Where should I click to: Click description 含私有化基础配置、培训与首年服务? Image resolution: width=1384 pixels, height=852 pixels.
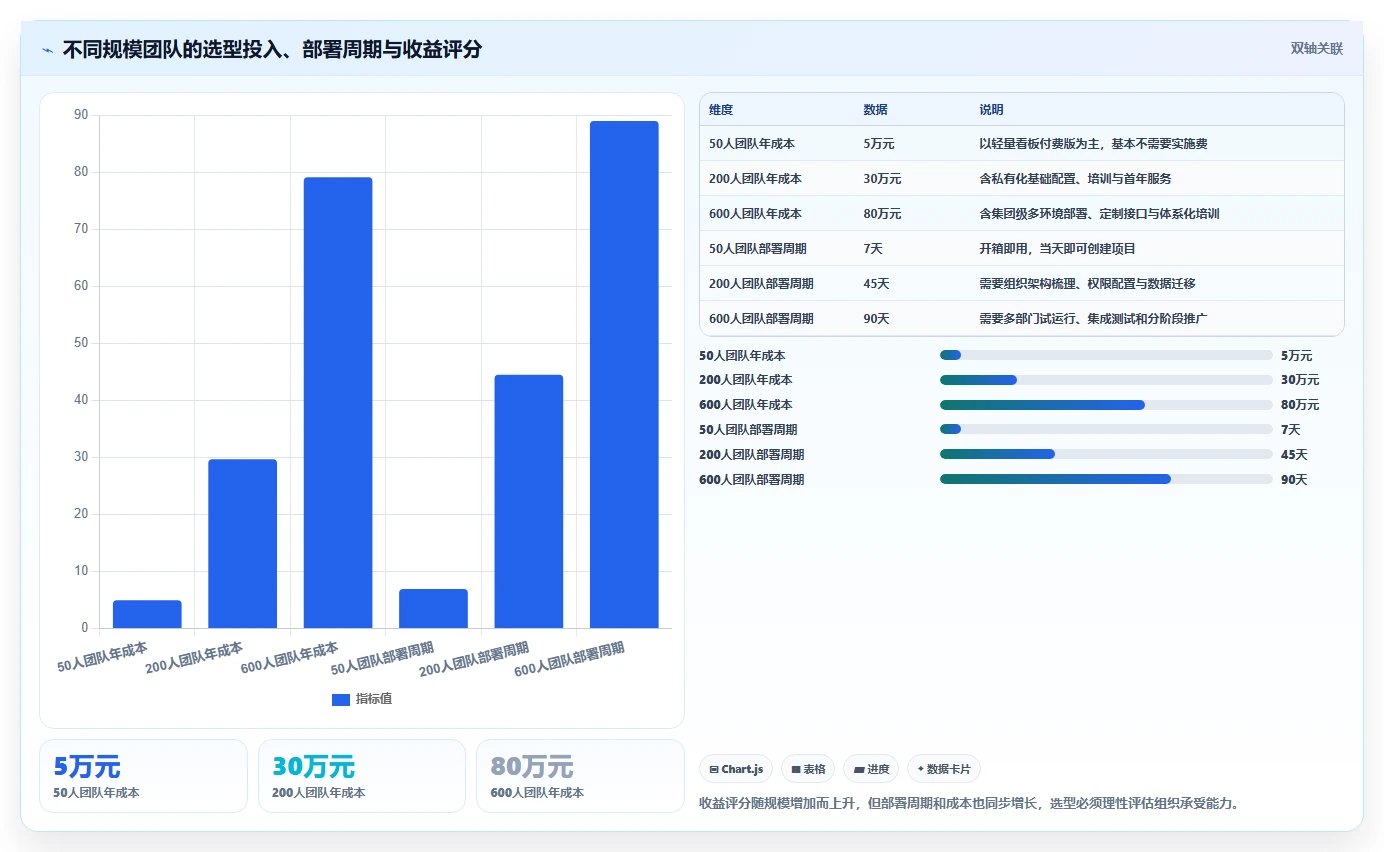coord(1075,179)
